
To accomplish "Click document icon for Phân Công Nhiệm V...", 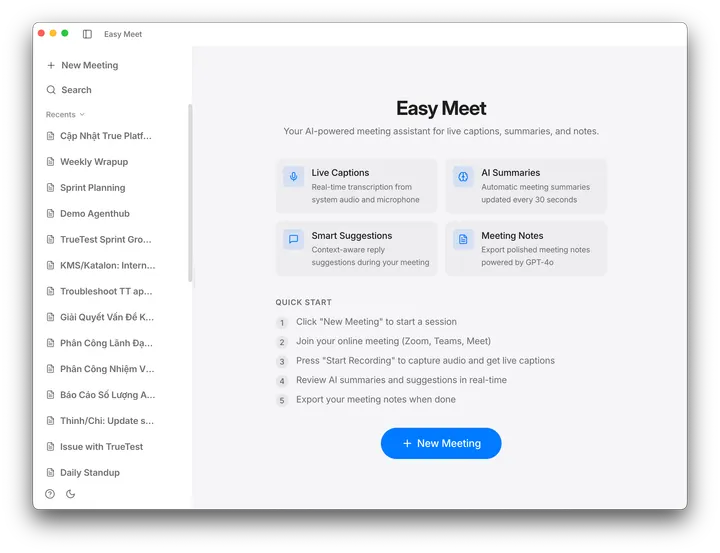I will 51,369.
